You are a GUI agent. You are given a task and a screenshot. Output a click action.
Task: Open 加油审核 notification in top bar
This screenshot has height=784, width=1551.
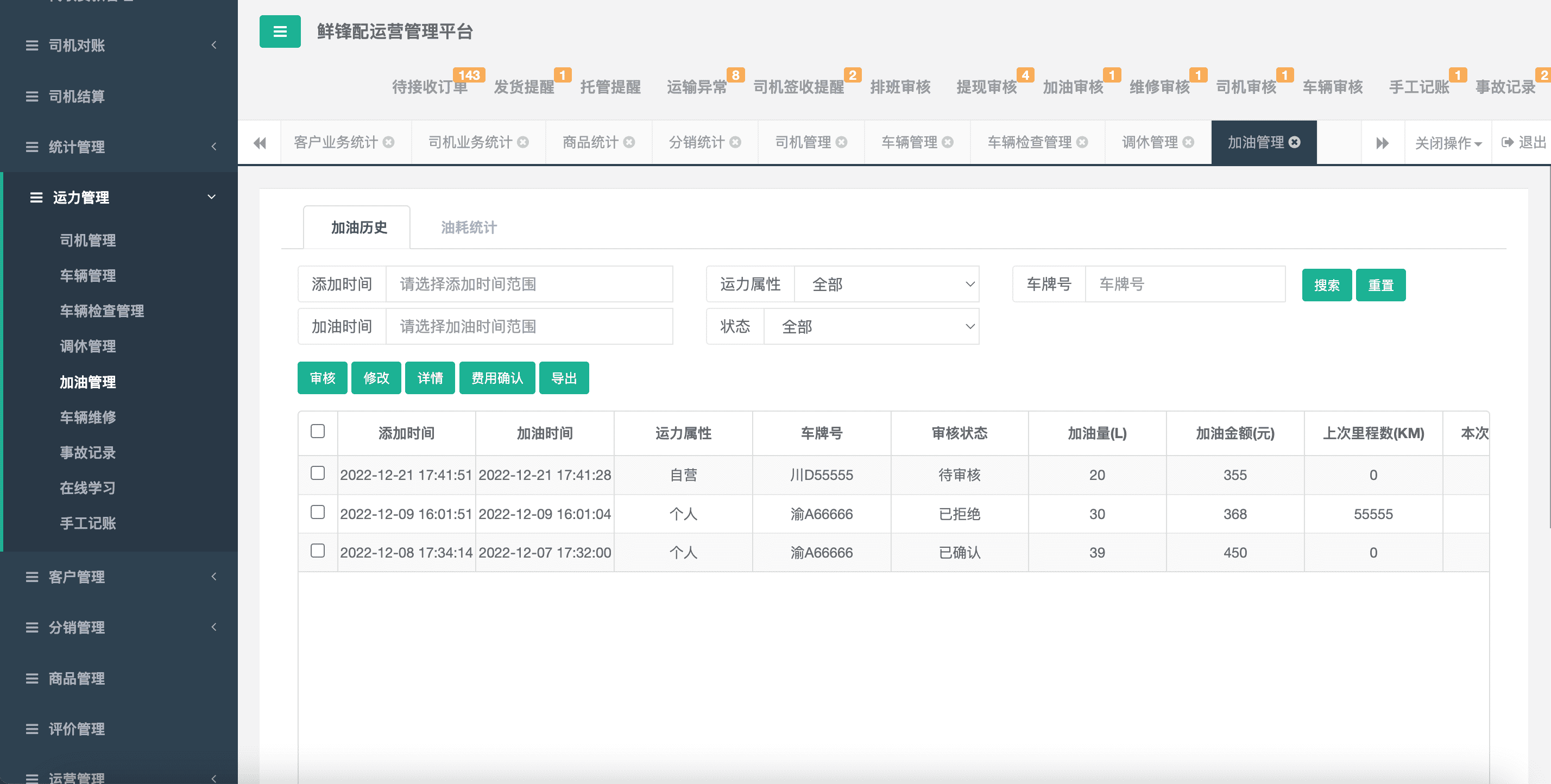1073,87
